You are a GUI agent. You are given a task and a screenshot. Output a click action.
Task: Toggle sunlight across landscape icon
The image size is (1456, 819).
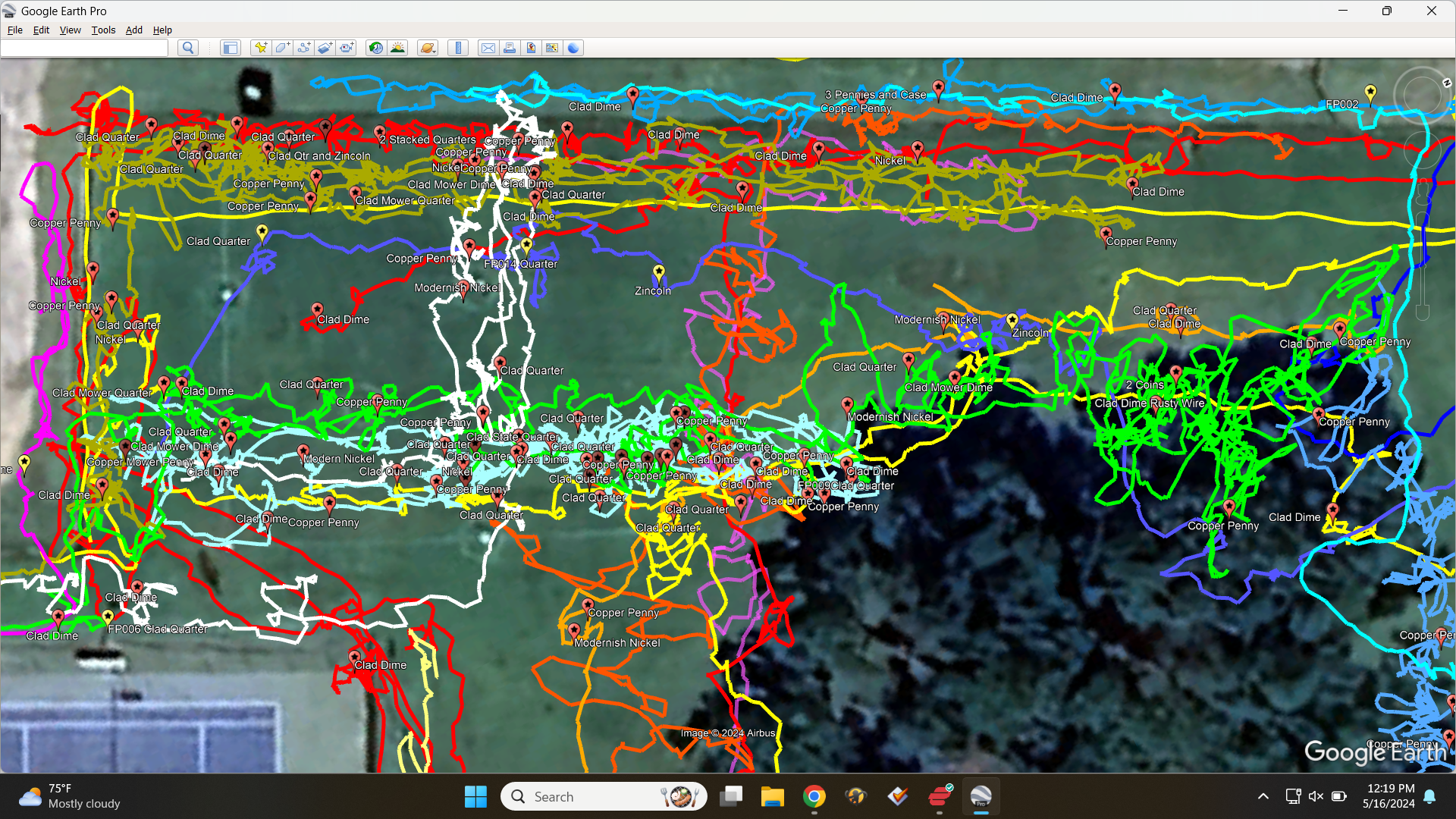[x=397, y=48]
